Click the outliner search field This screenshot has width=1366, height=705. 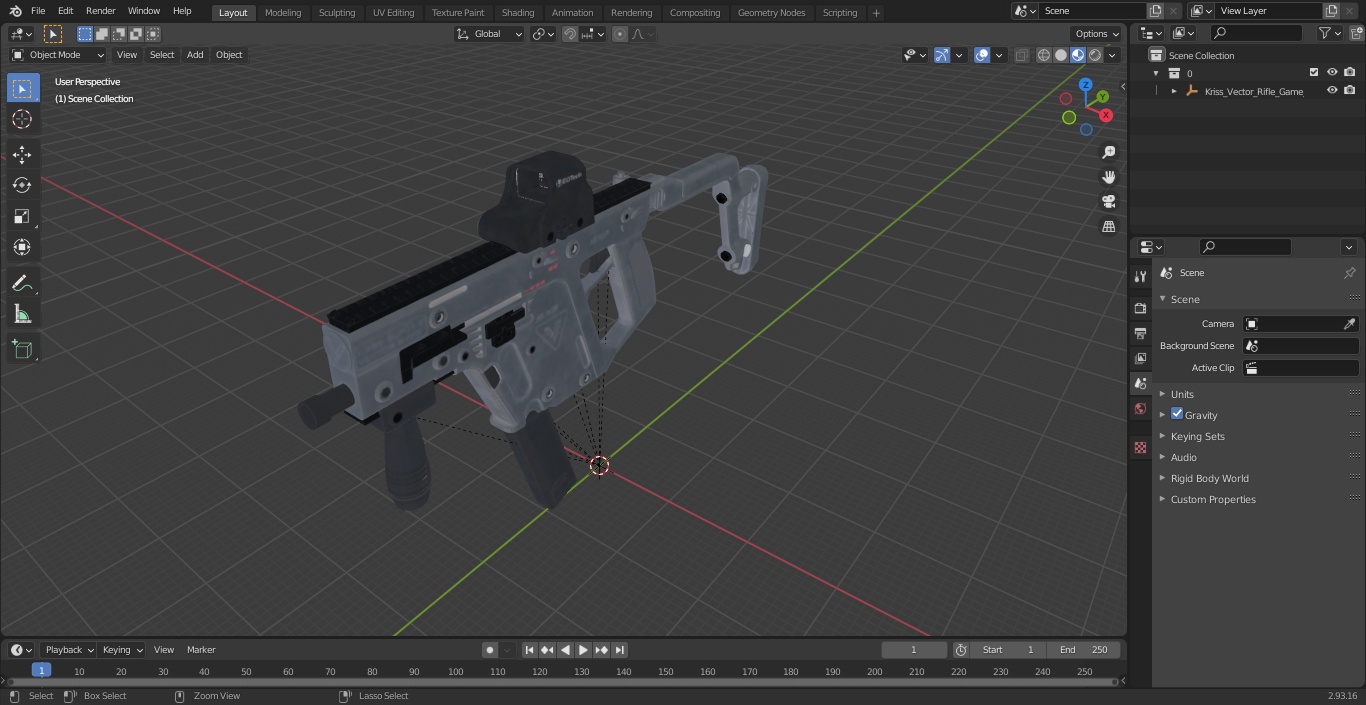(1256, 33)
